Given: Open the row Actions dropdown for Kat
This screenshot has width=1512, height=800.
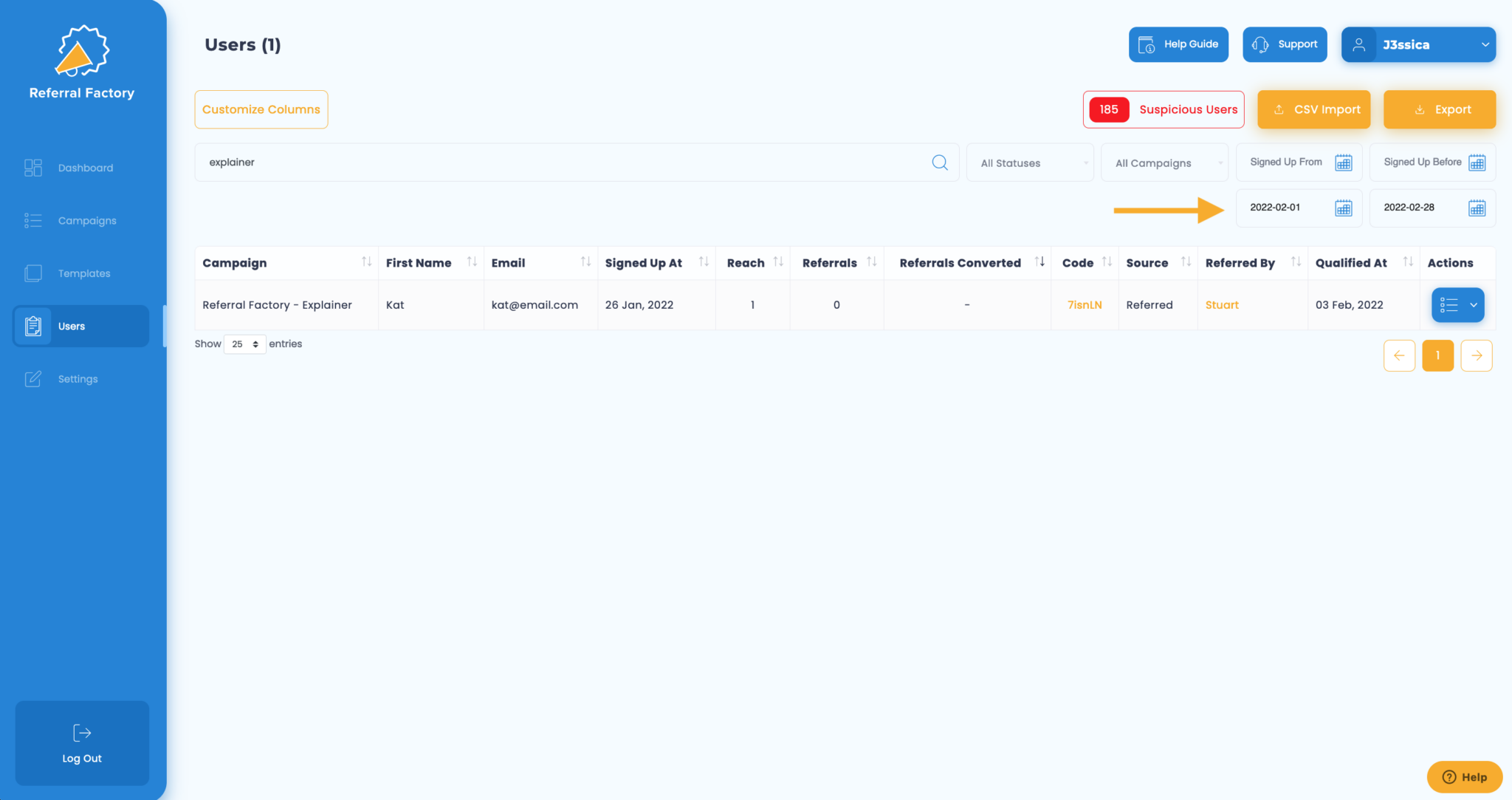Looking at the screenshot, I should click(x=1457, y=305).
